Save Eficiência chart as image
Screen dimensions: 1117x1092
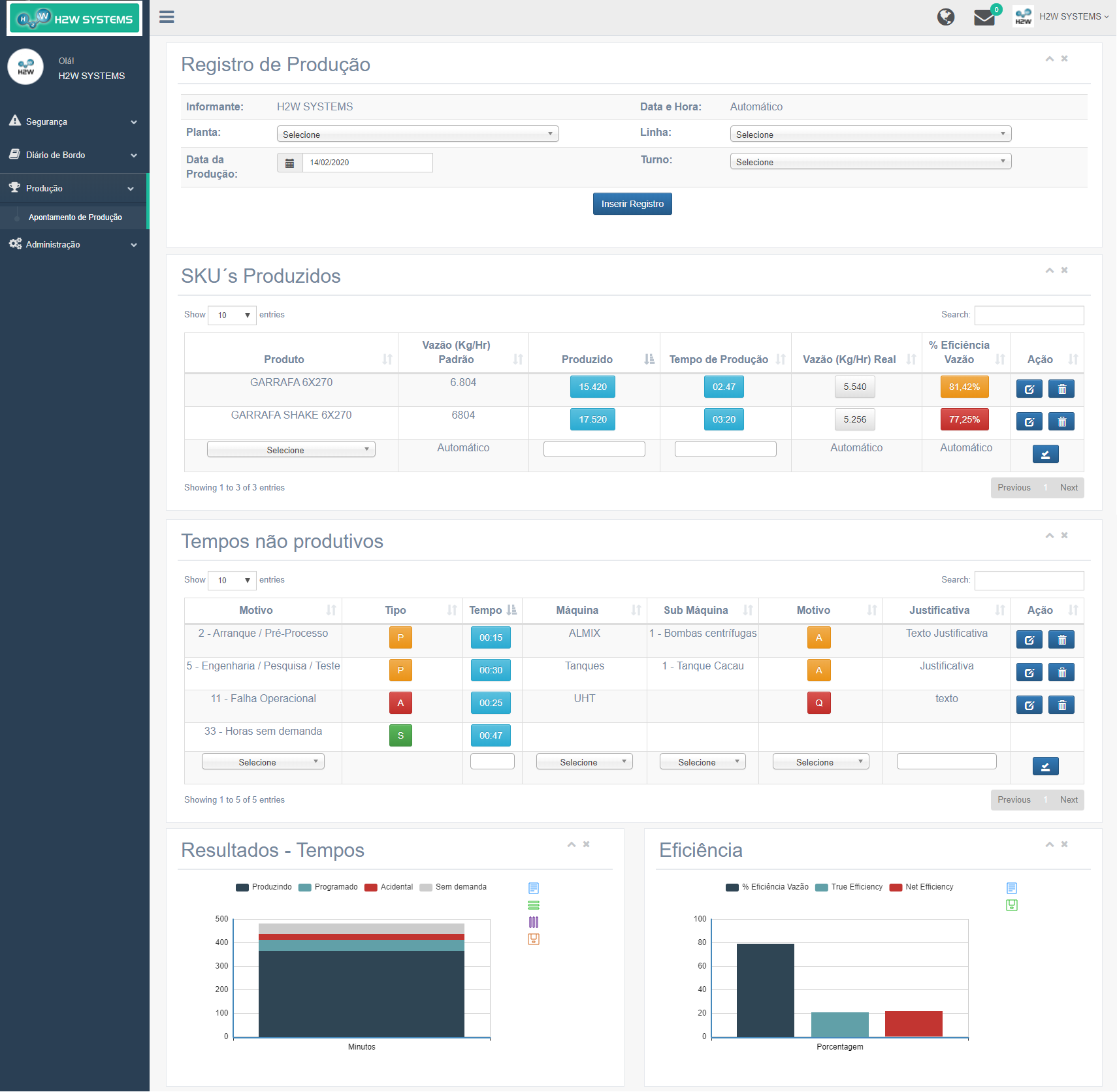[1012, 905]
